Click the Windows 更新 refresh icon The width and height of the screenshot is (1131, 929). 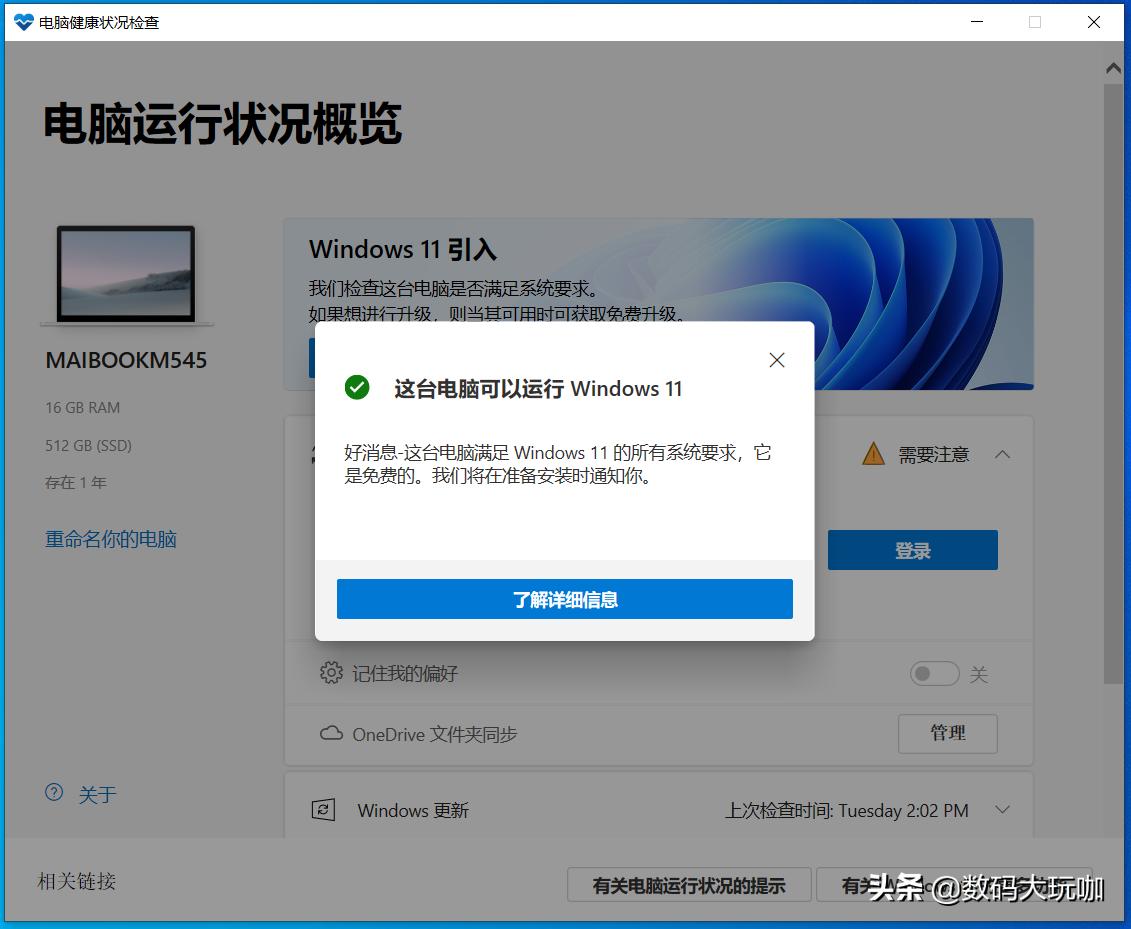[323, 809]
